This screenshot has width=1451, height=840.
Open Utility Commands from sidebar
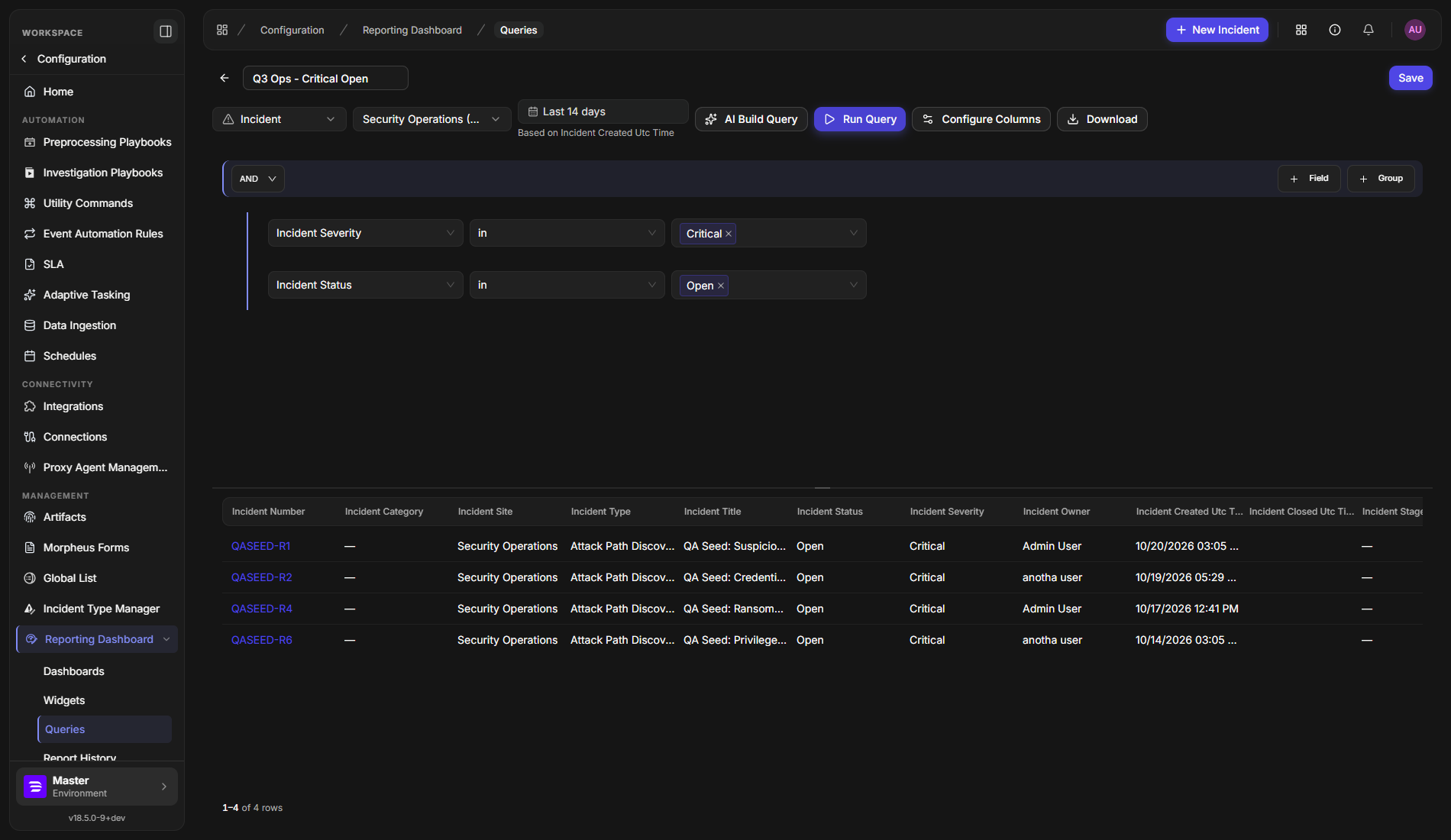click(97, 203)
